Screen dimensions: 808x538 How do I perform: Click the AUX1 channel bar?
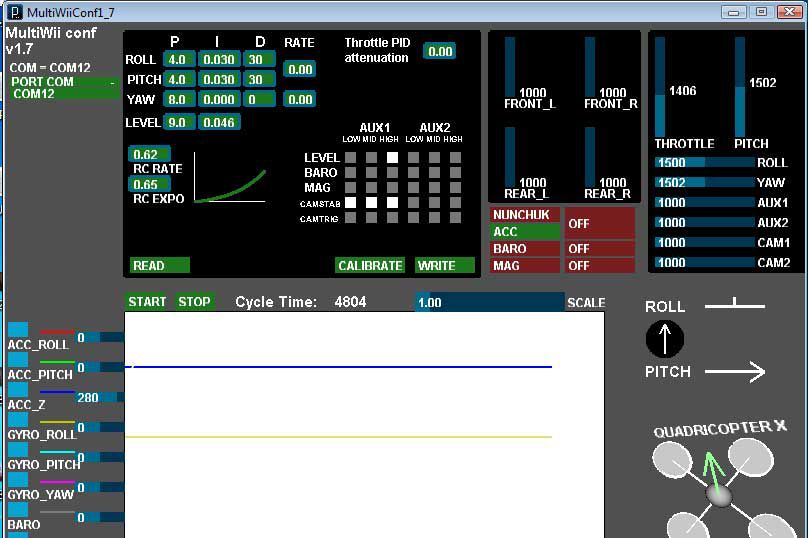point(705,203)
